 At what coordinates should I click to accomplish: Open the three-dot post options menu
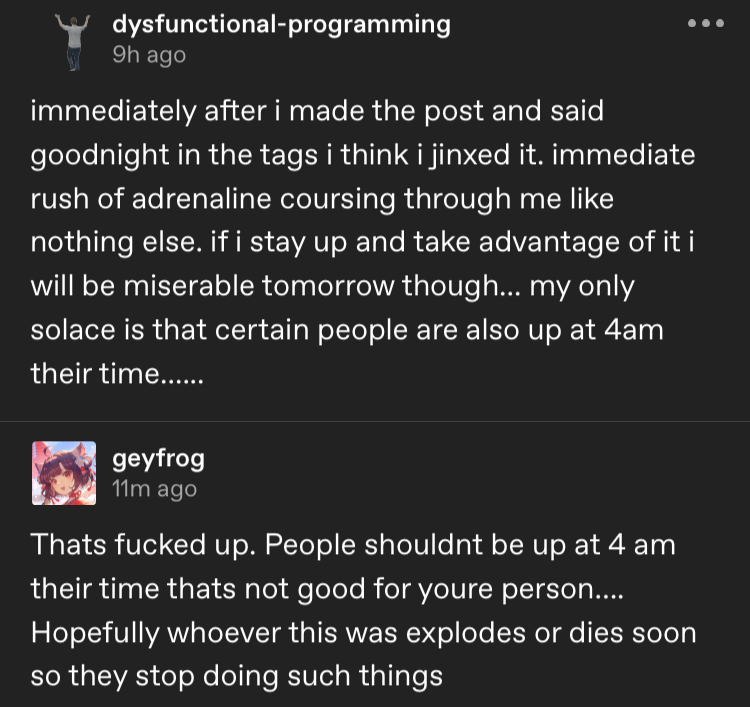[706, 23]
